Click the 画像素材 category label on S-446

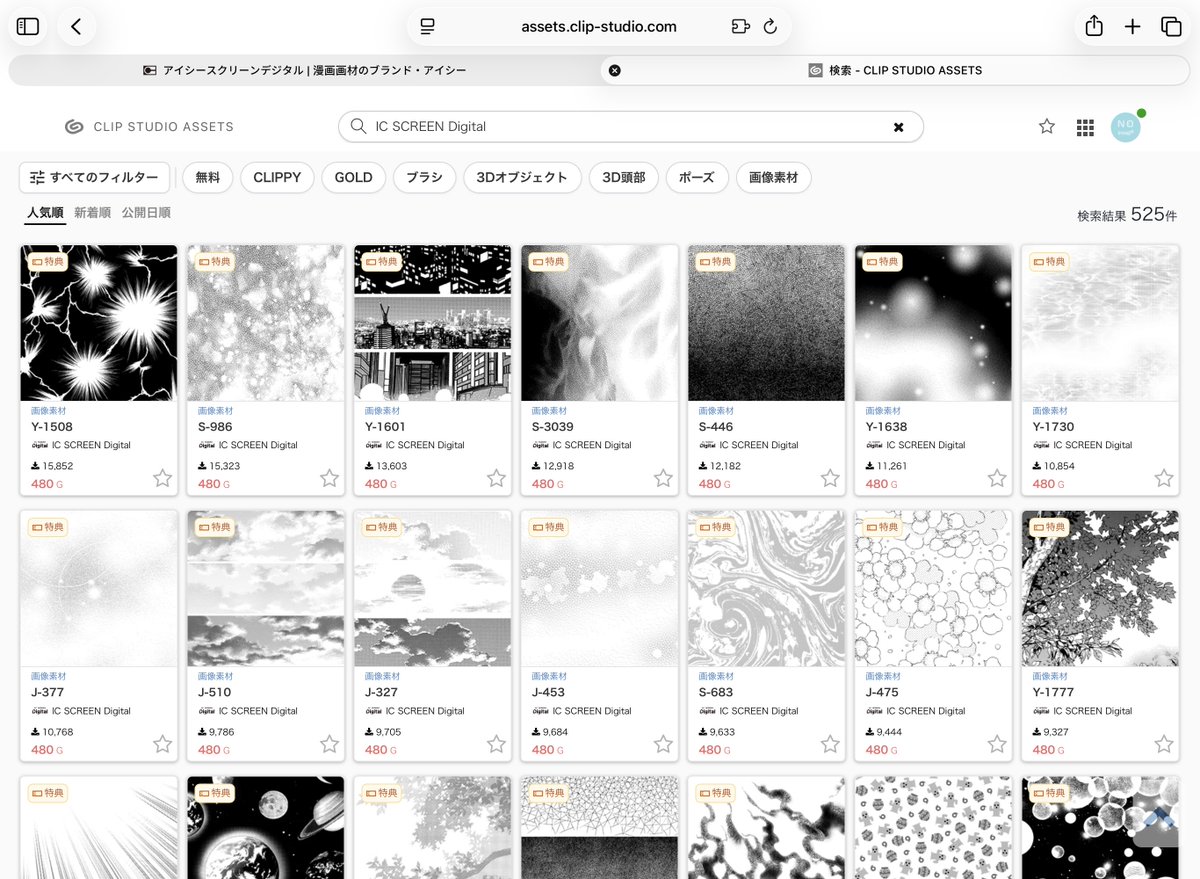tap(716, 410)
